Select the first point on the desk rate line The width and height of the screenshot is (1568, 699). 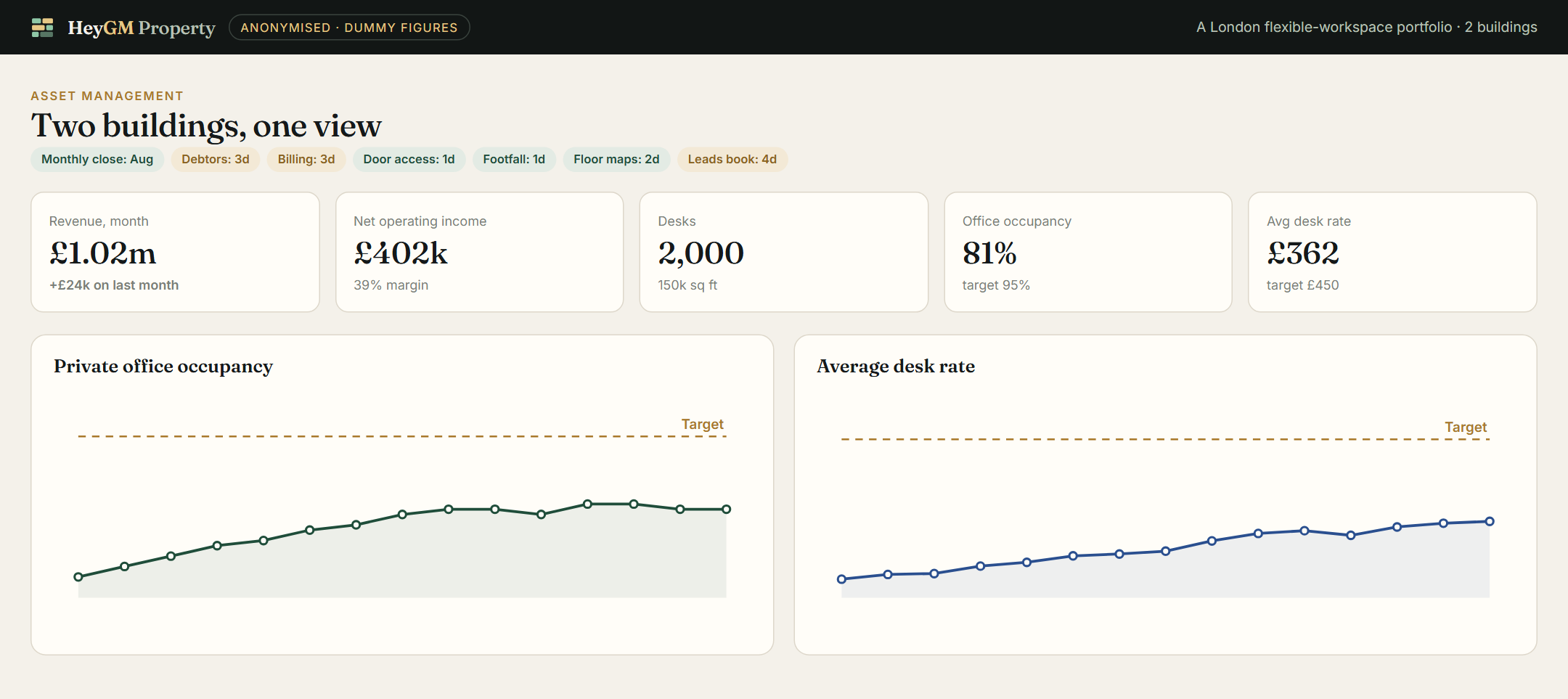842,579
